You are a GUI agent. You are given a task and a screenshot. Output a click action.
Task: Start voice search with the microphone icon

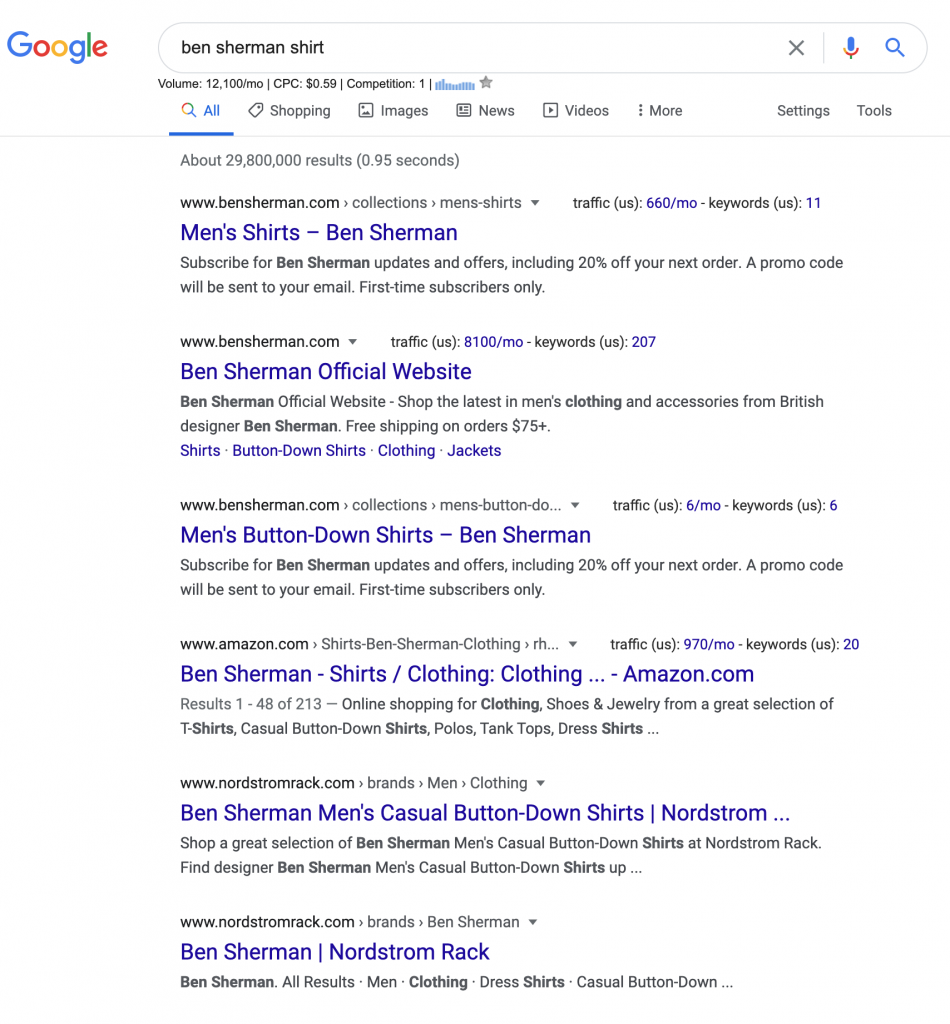pos(850,48)
